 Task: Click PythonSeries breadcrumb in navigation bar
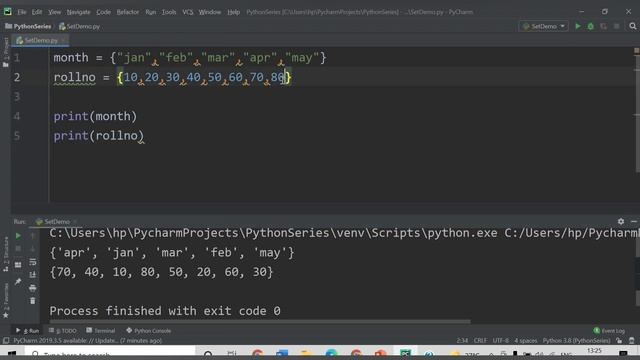point(28,26)
